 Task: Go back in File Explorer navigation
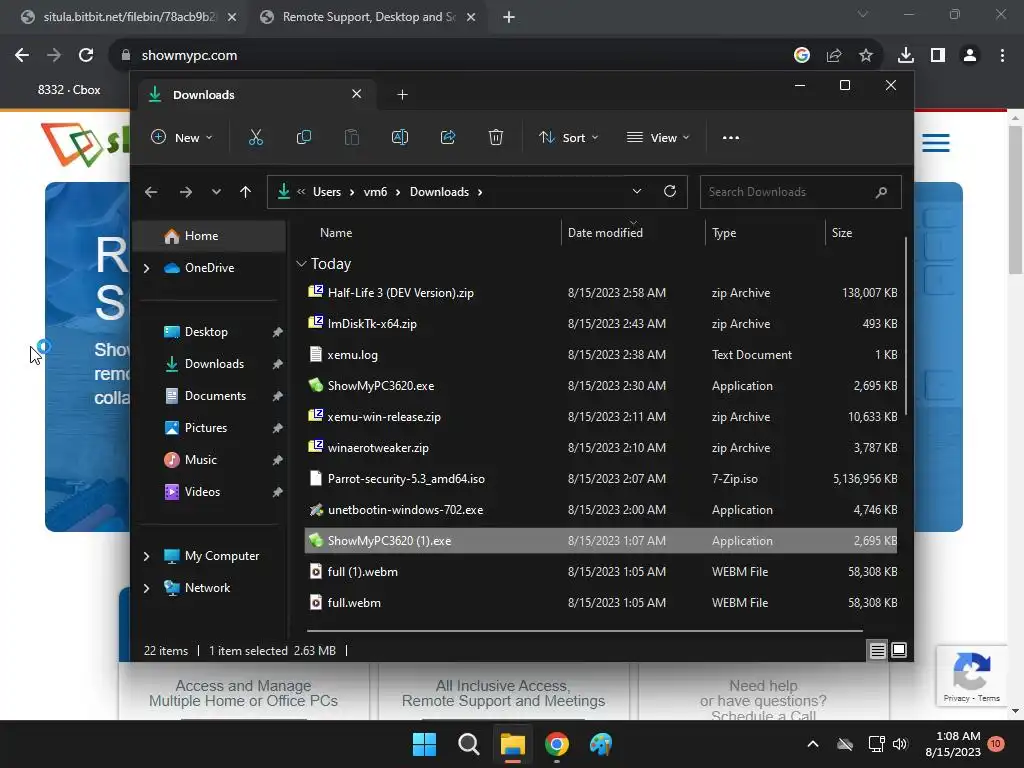pyautogui.click(x=151, y=192)
